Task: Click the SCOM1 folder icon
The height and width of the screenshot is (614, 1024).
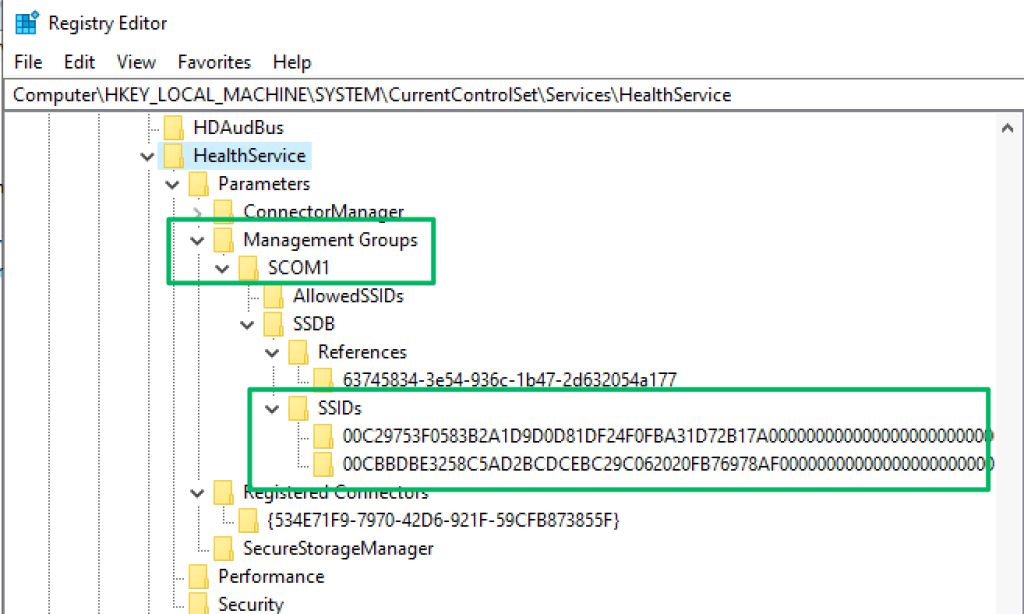Action: click(x=248, y=268)
